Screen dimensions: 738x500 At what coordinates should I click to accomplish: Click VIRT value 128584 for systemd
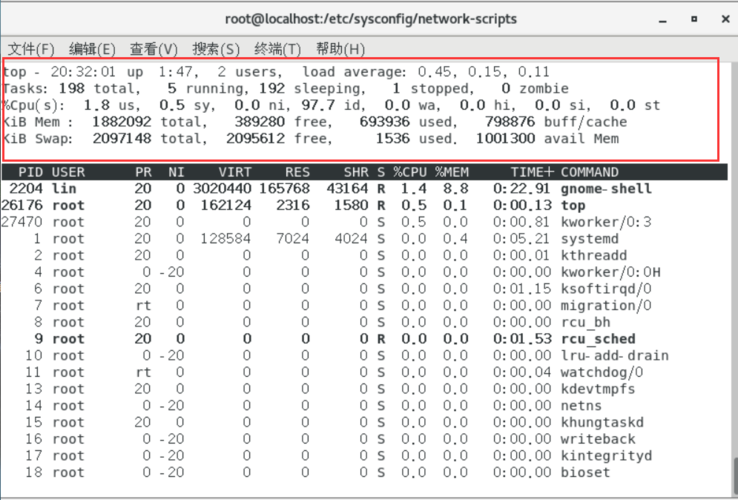226,239
